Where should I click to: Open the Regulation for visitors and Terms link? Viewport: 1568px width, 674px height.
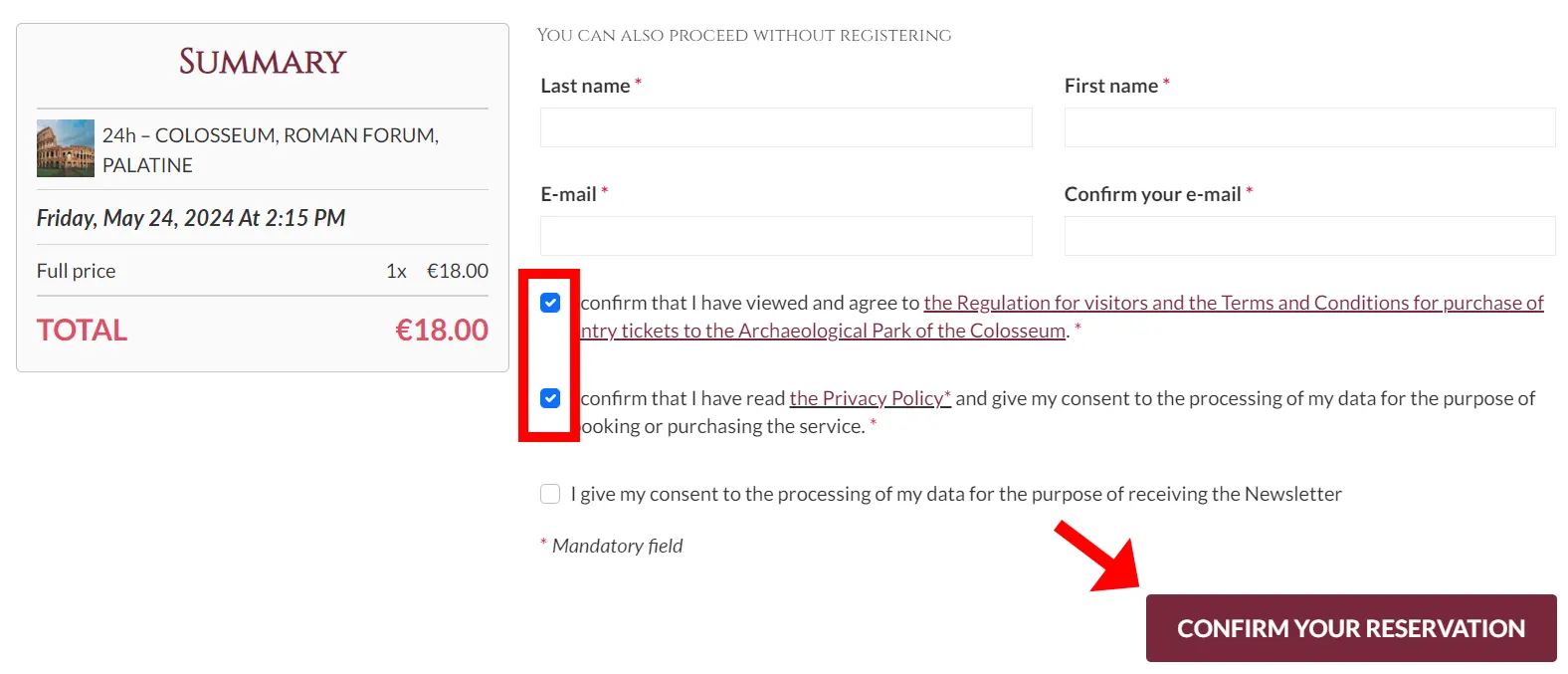(x=1233, y=303)
